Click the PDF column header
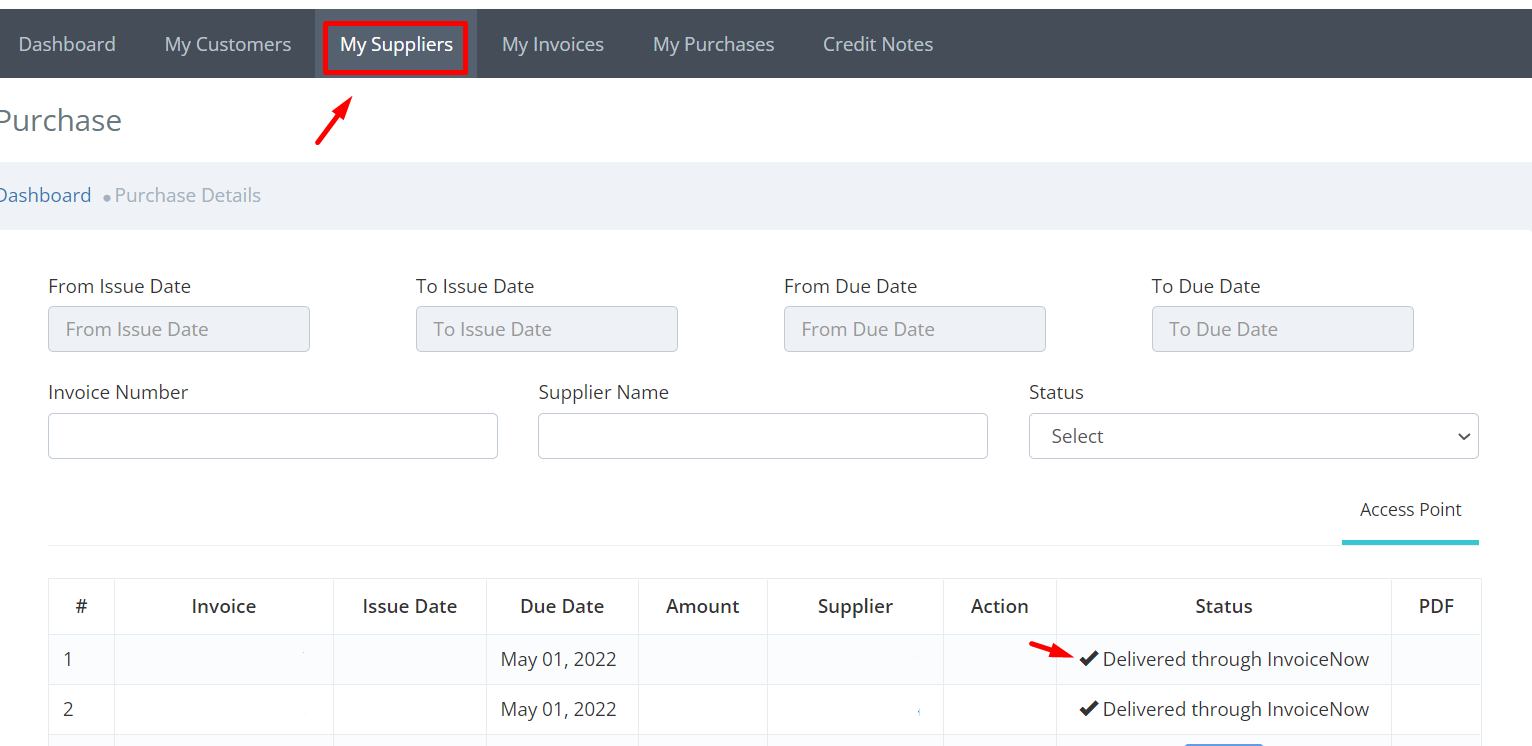The image size is (1532, 746). click(x=1436, y=606)
